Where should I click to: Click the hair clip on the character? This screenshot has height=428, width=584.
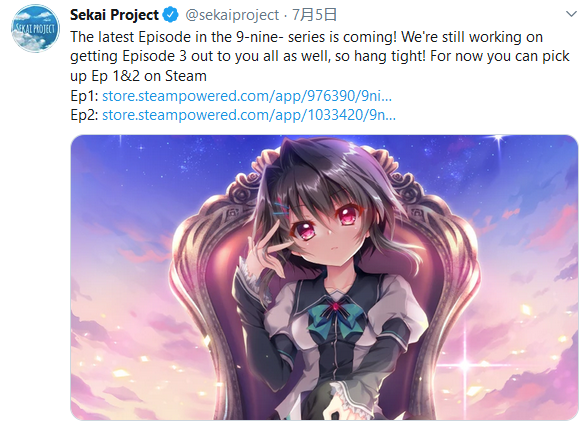[x=281, y=208]
